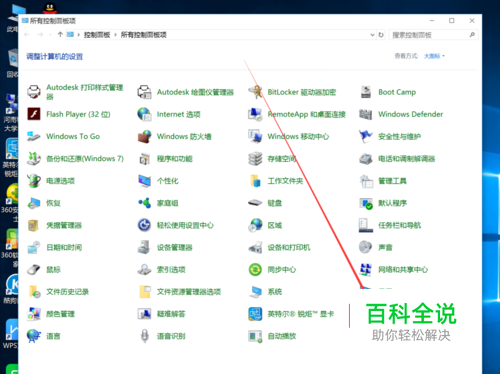Viewport: 500px width, 374px height.
Task: Open the 网络和共享中心 icon
Action: pyautogui.click(x=366, y=269)
